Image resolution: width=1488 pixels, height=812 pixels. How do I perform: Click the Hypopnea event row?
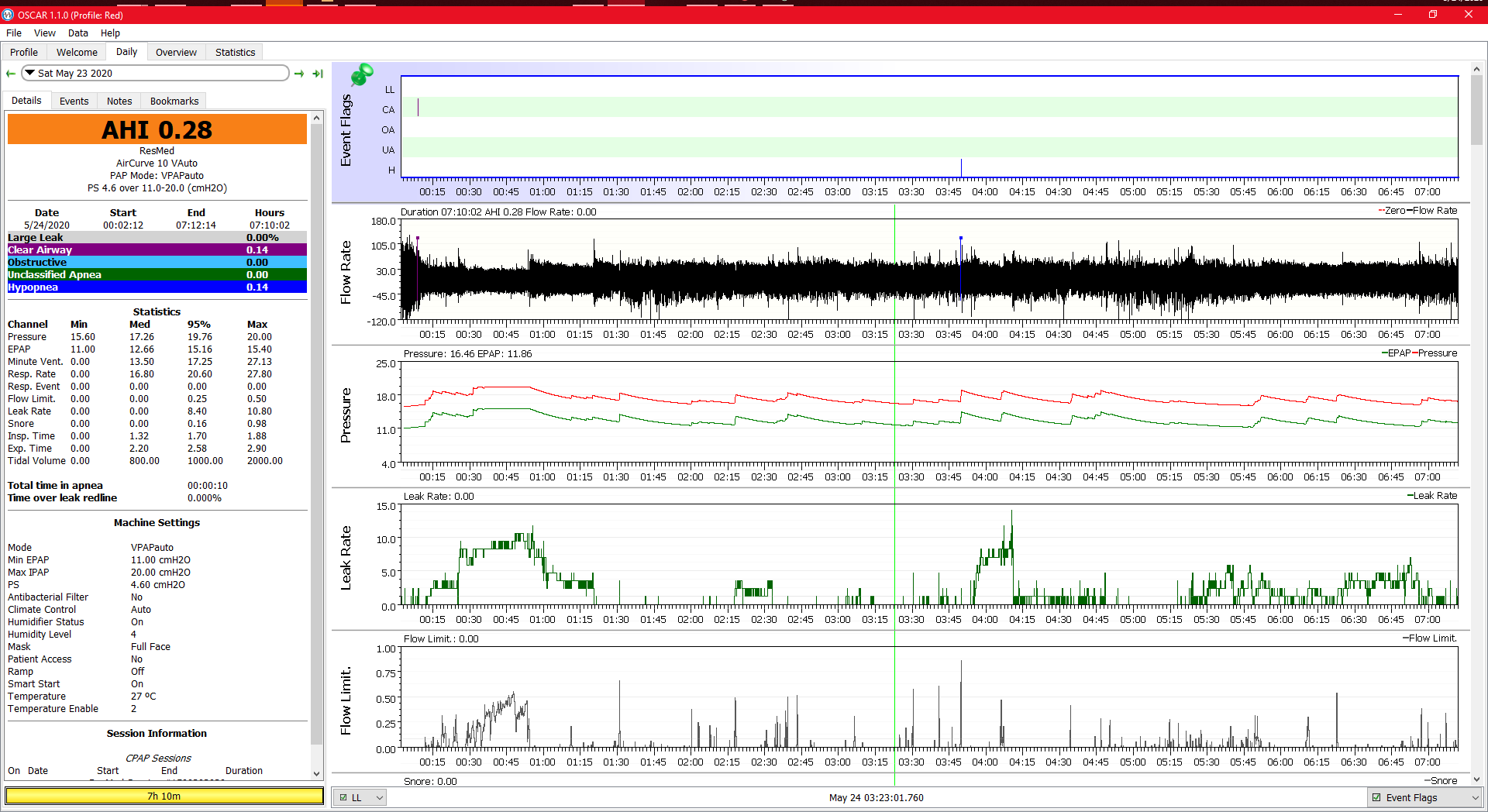pyautogui.click(x=157, y=287)
